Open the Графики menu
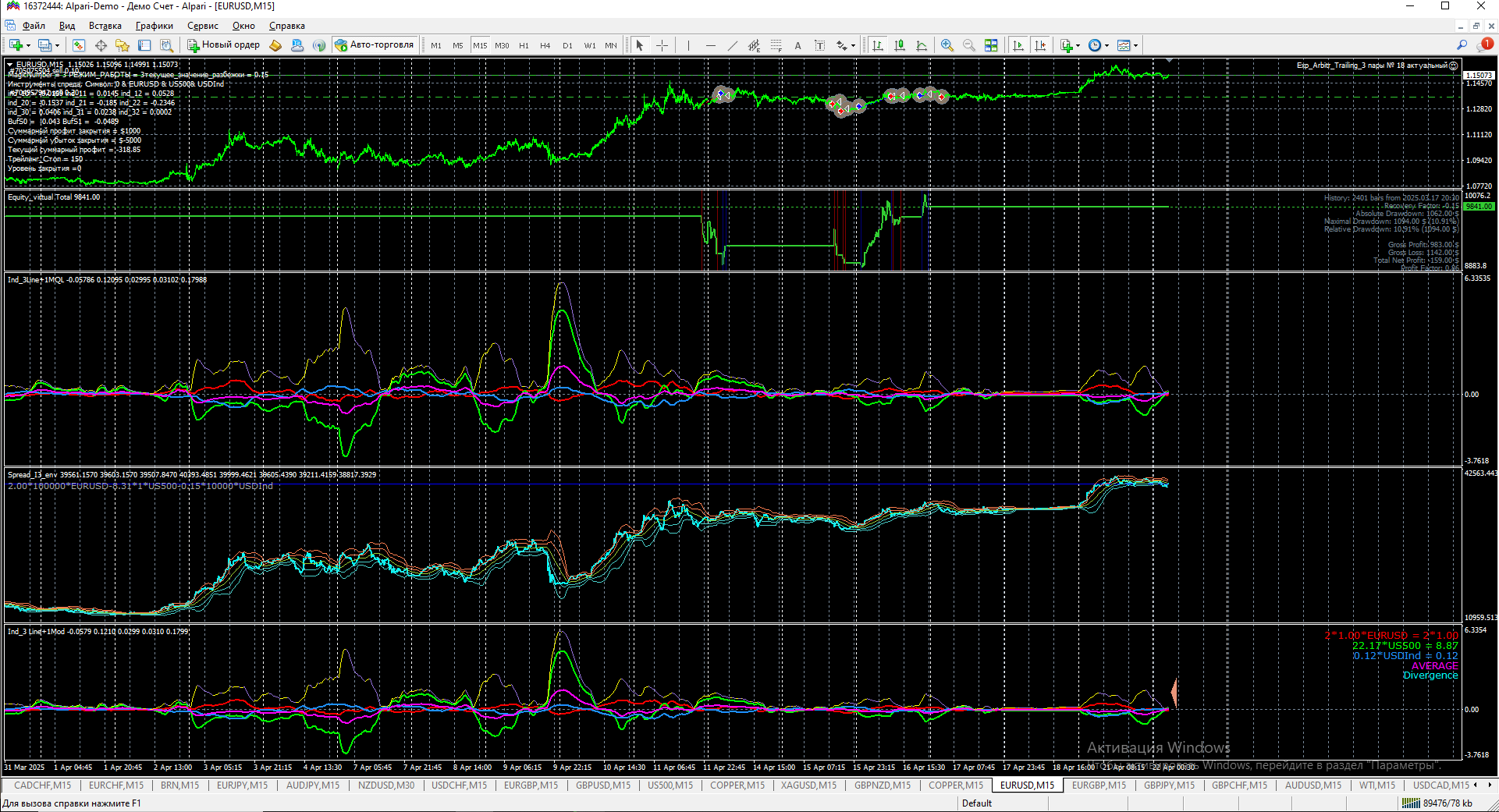Viewport: 1499px width, 812px height. tap(155, 26)
